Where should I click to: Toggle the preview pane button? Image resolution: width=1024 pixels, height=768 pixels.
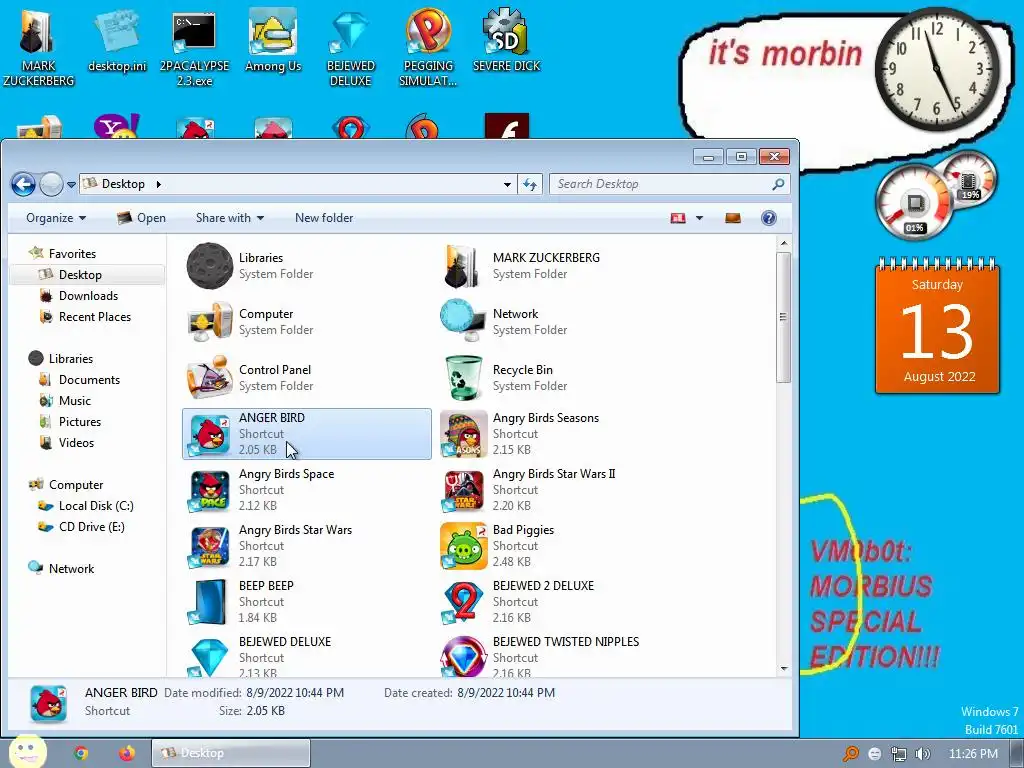[733, 218]
